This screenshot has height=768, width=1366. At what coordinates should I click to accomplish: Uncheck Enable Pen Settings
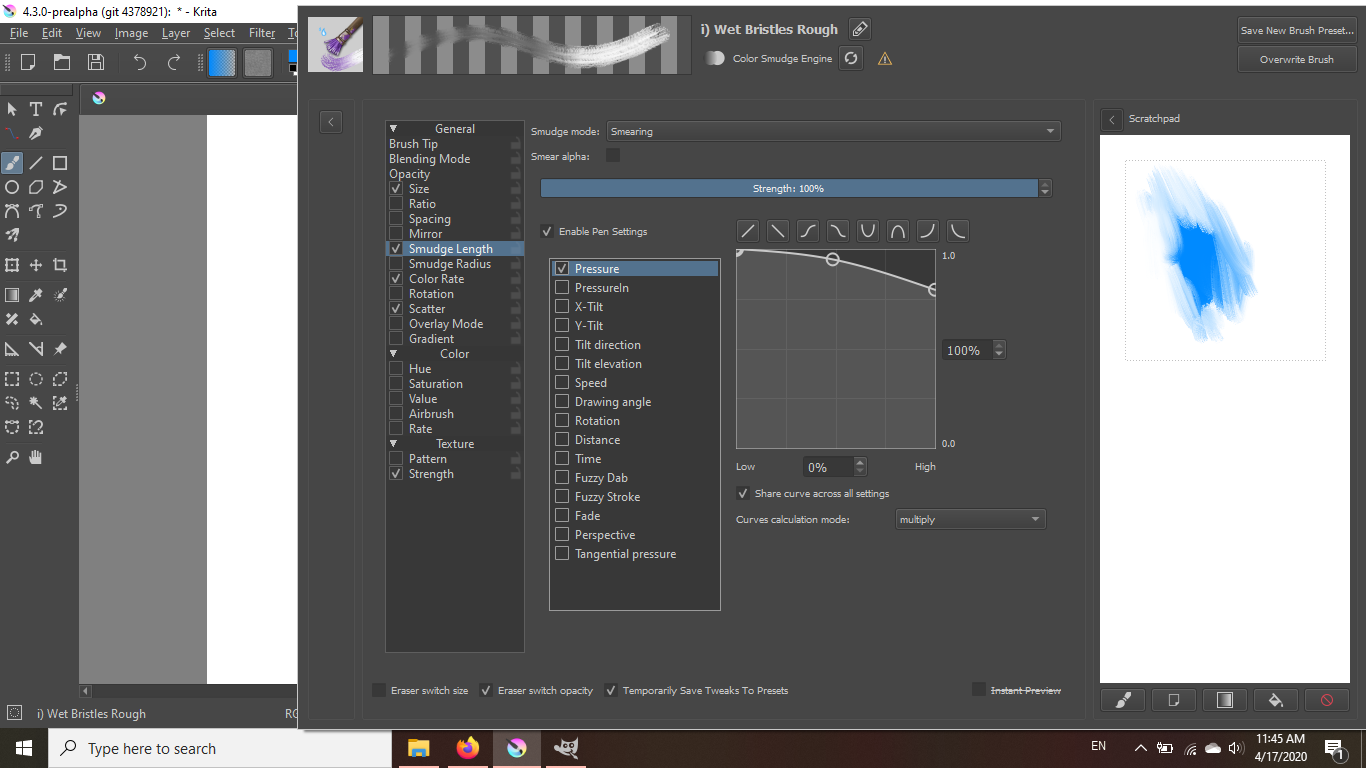click(x=547, y=231)
